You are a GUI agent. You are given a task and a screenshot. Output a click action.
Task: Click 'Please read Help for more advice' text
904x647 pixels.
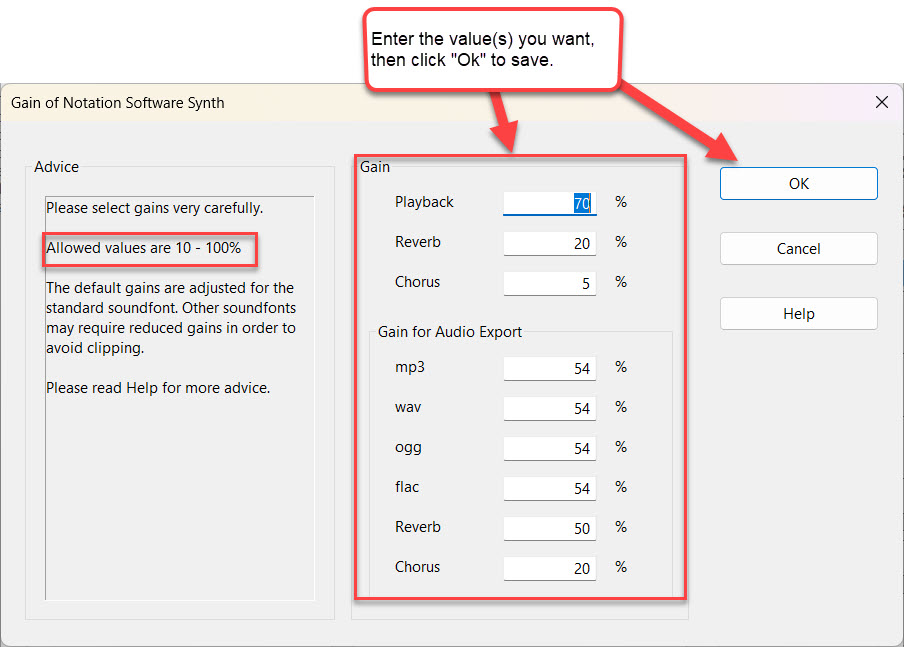coord(157,387)
